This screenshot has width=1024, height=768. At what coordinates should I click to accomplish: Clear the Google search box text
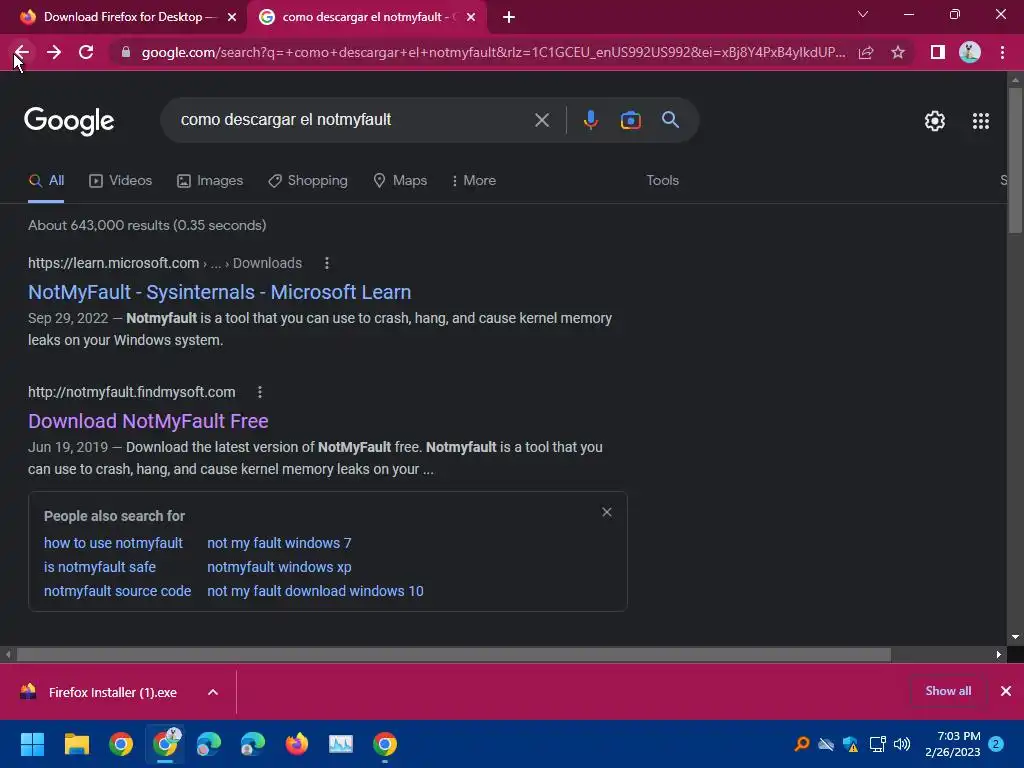[x=541, y=120]
